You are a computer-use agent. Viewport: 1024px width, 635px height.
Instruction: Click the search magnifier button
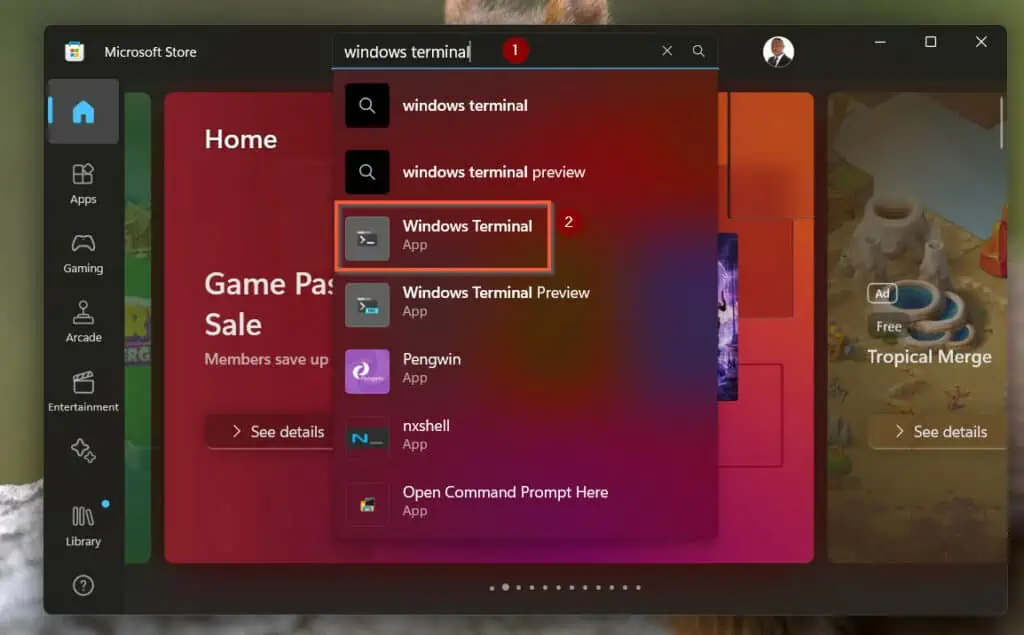pyautogui.click(x=698, y=51)
